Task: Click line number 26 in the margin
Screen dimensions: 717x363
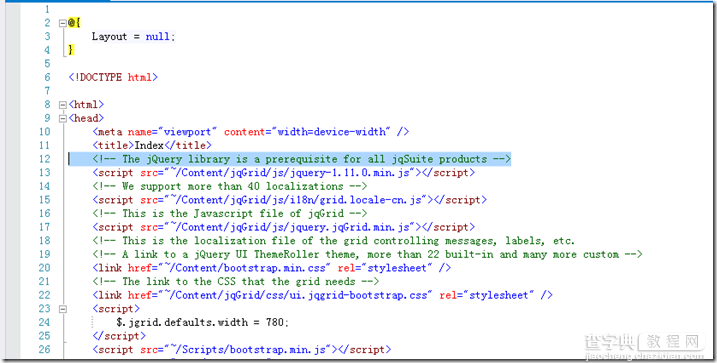Action: click(x=44, y=350)
